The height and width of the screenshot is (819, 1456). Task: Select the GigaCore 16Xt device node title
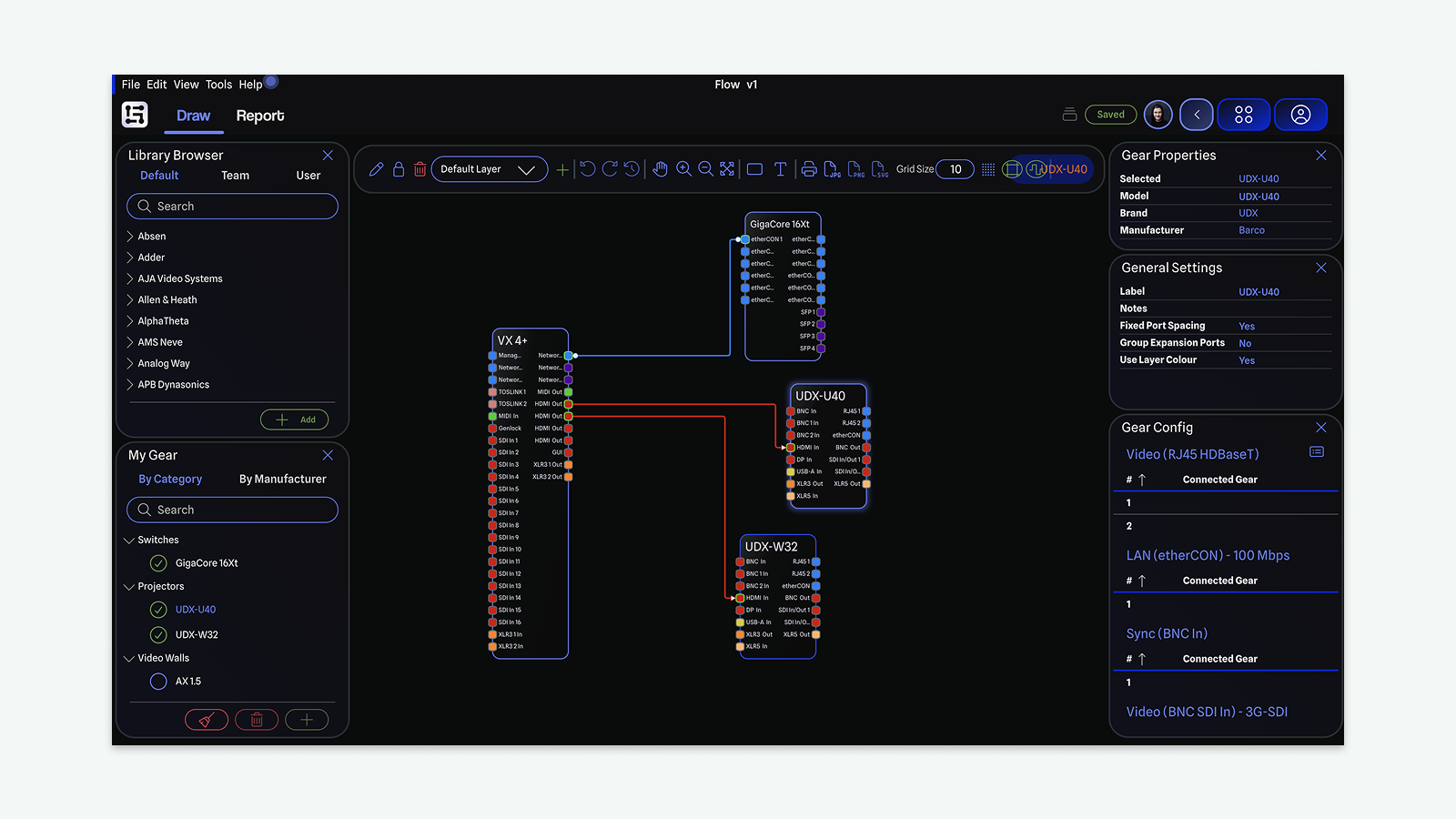[x=780, y=224]
